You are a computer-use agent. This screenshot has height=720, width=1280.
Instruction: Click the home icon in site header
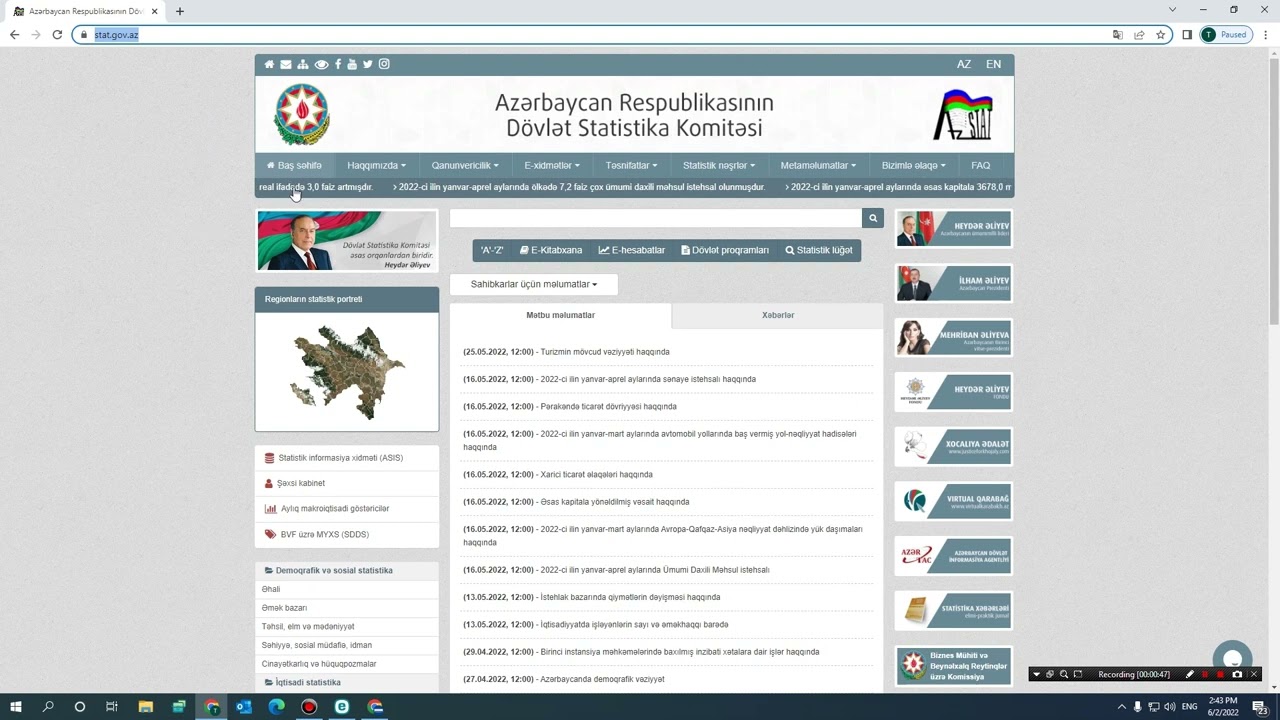pyautogui.click(x=269, y=64)
